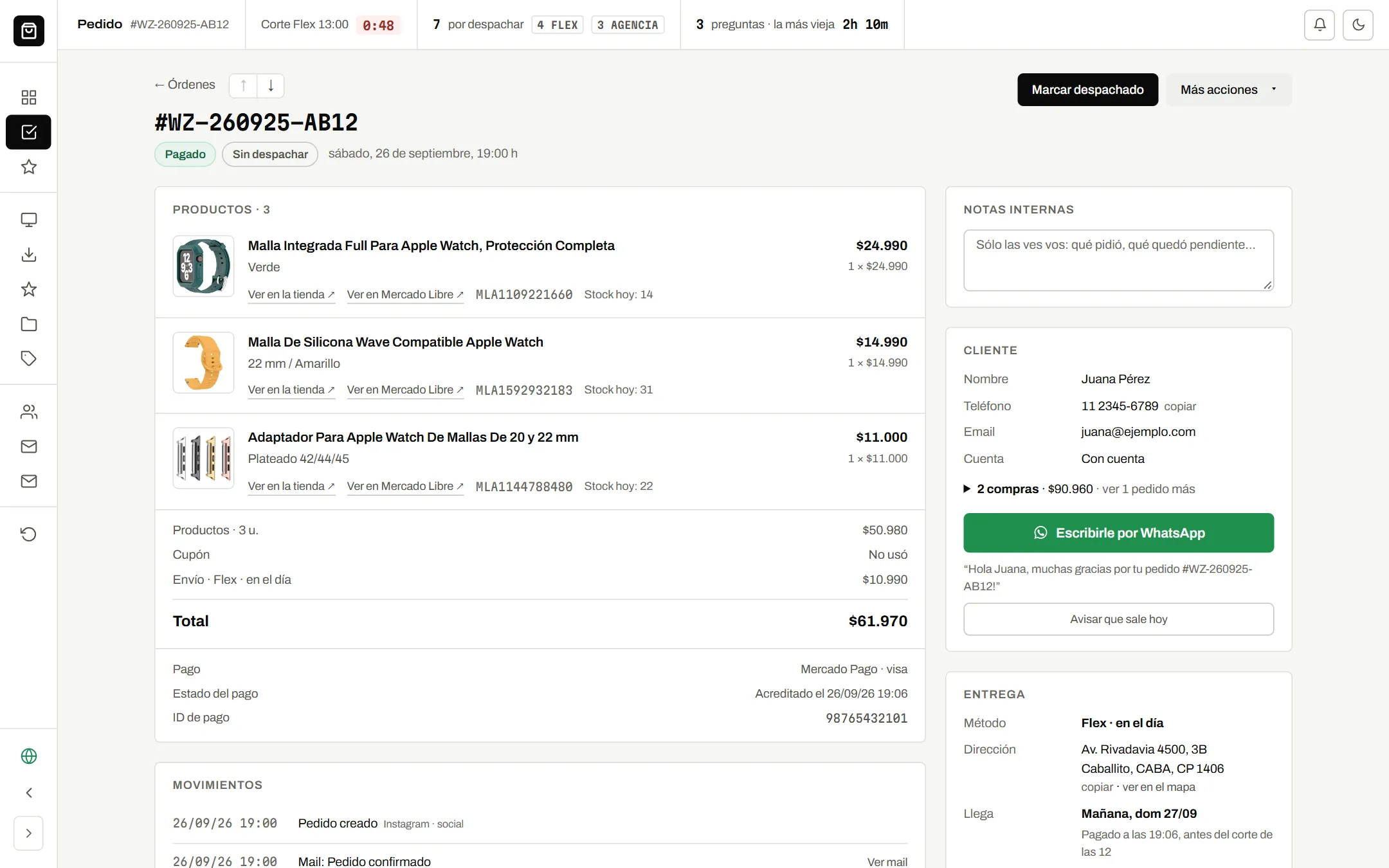This screenshot has height=868, width=1389.
Task: Click the Ver mail link in Movimientos
Action: click(887, 862)
